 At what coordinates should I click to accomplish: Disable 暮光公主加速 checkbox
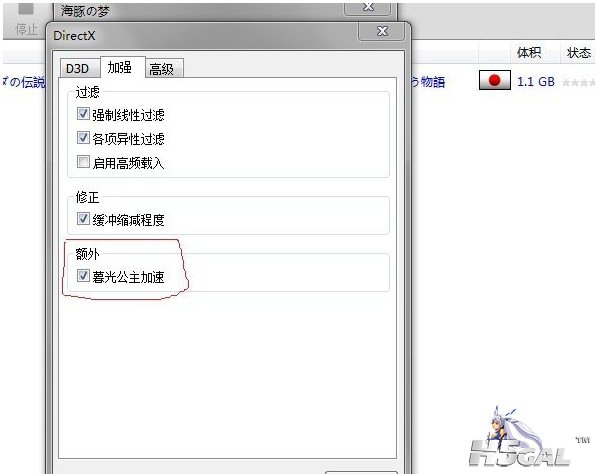pyautogui.click(x=83, y=276)
